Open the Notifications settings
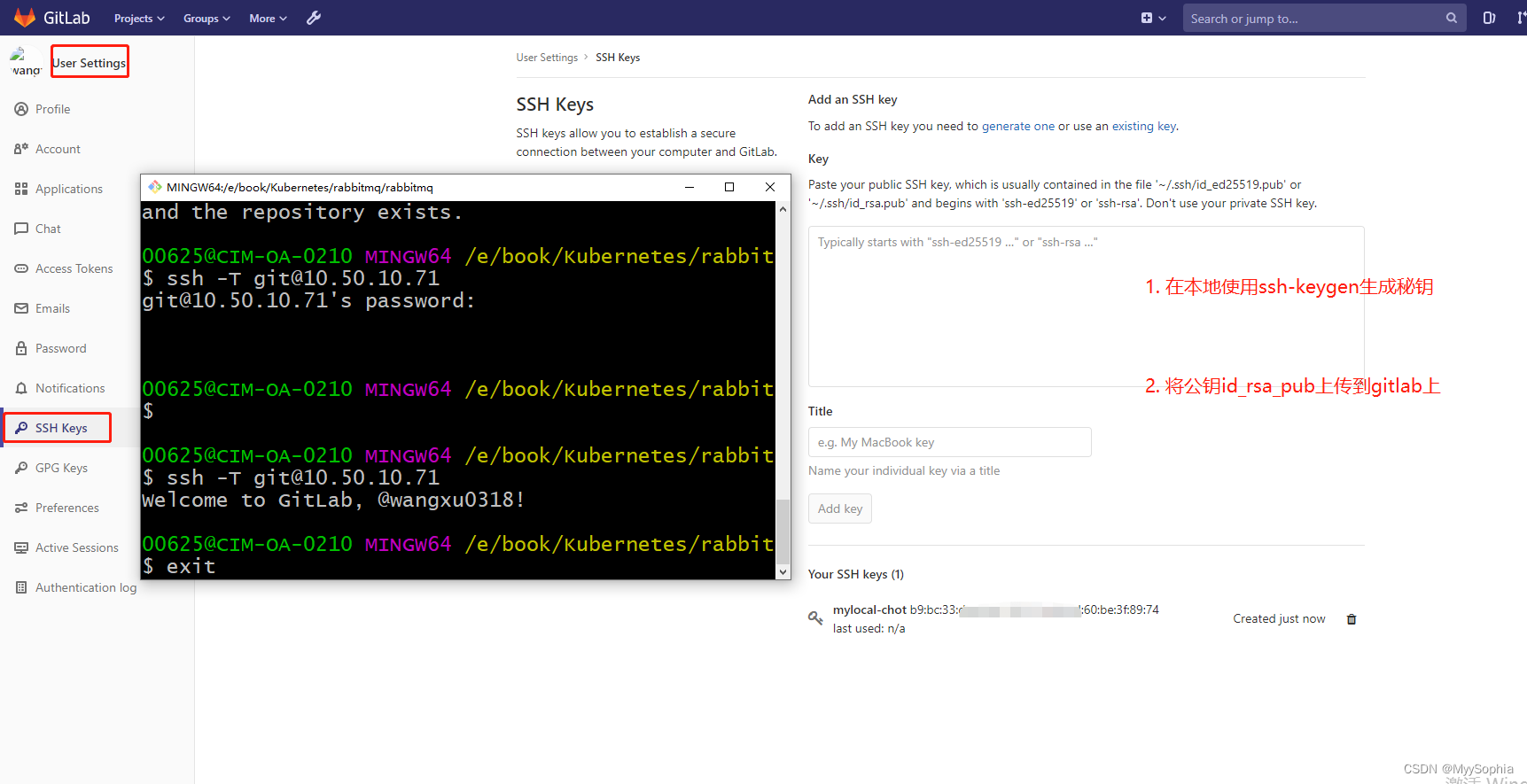Image resolution: width=1527 pixels, height=784 pixels. pyautogui.click(x=70, y=388)
